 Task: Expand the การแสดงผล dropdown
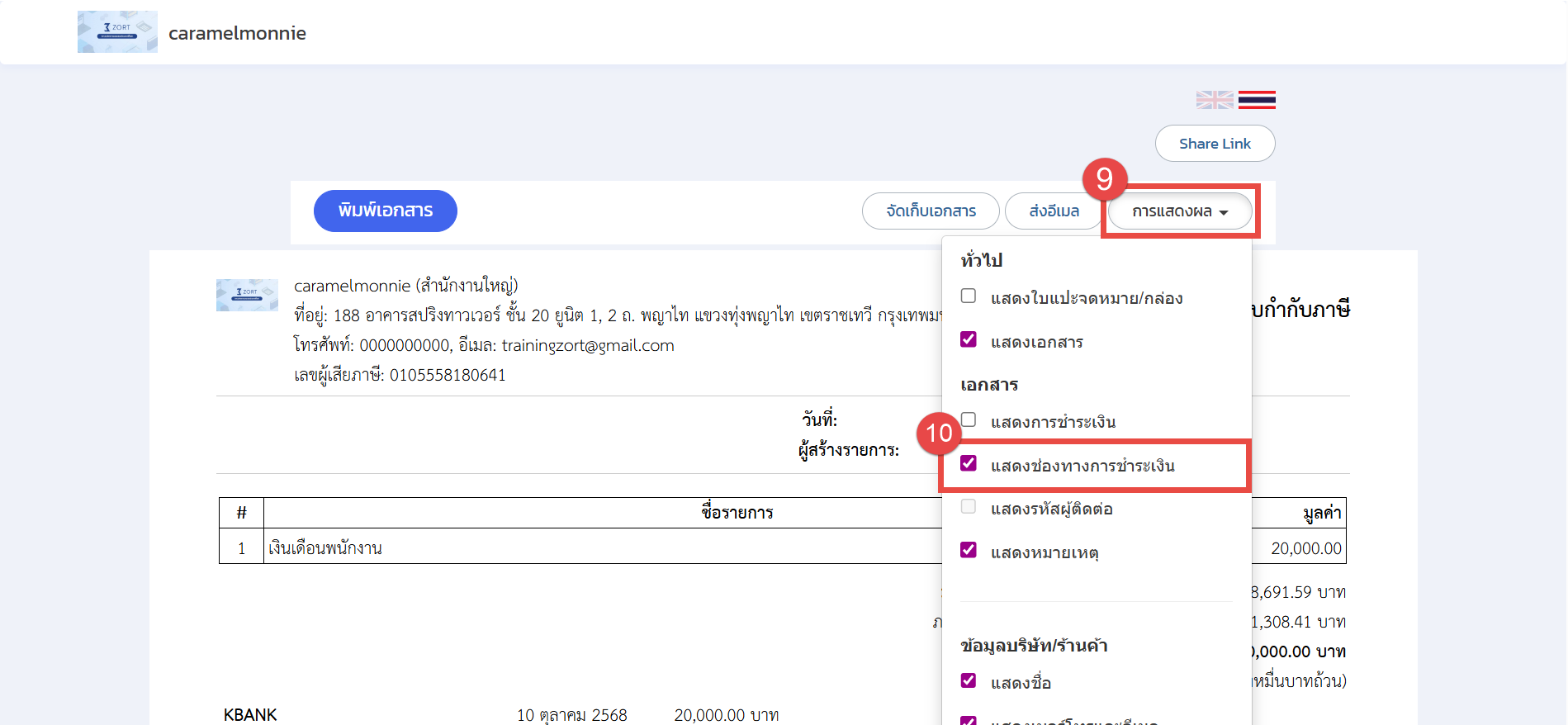pyautogui.click(x=1178, y=211)
